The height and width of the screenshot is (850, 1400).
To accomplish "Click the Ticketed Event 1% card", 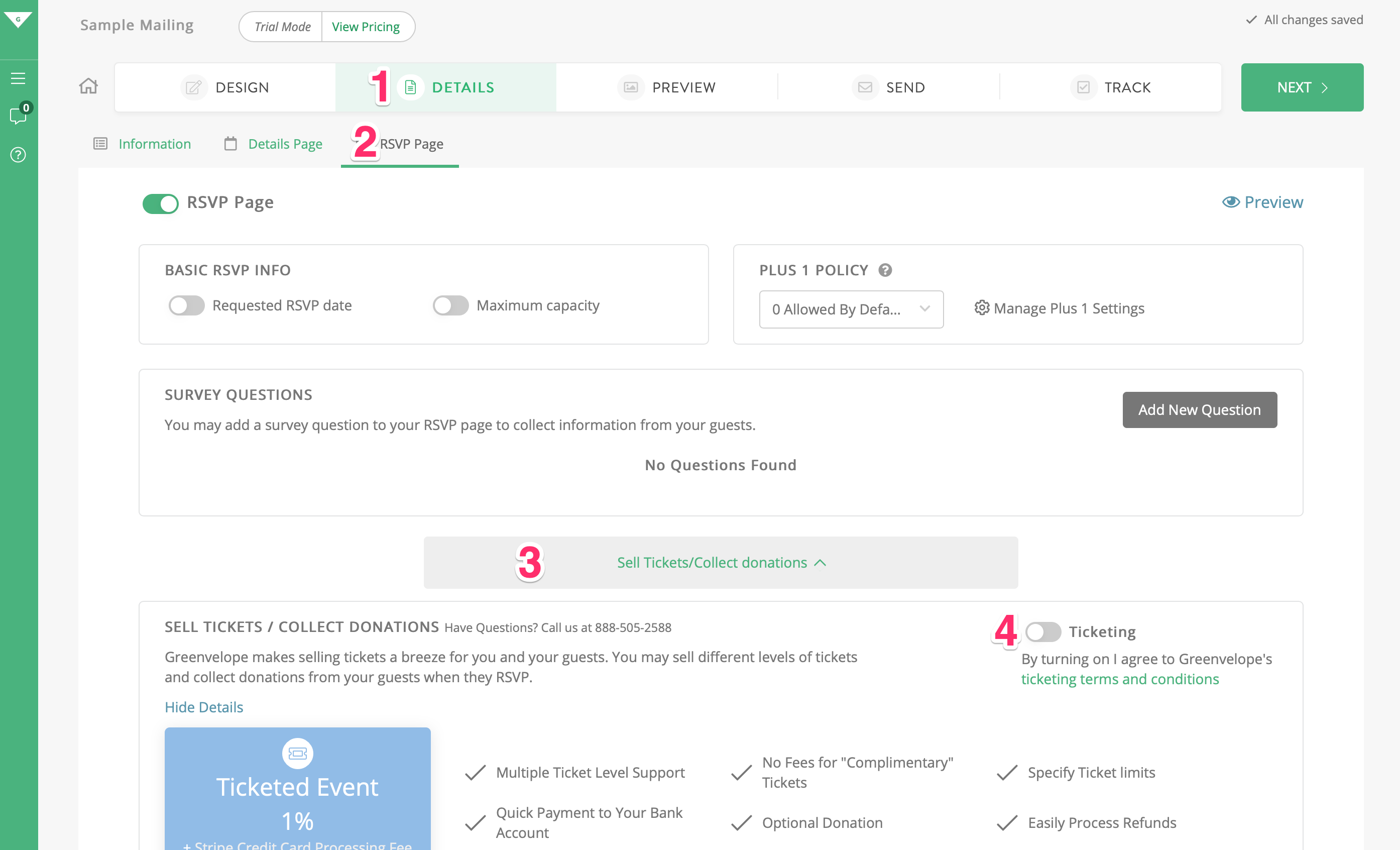I will pyautogui.click(x=297, y=789).
